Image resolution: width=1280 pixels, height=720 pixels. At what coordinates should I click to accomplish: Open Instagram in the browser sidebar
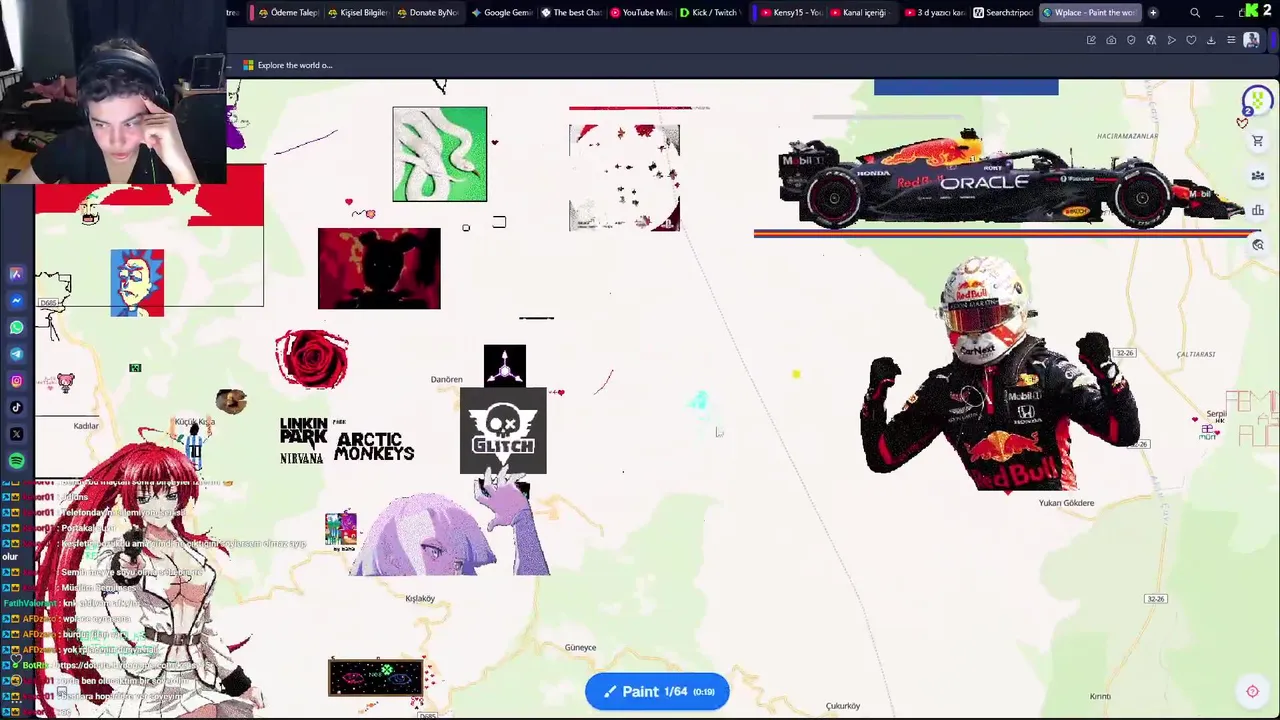point(16,381)
